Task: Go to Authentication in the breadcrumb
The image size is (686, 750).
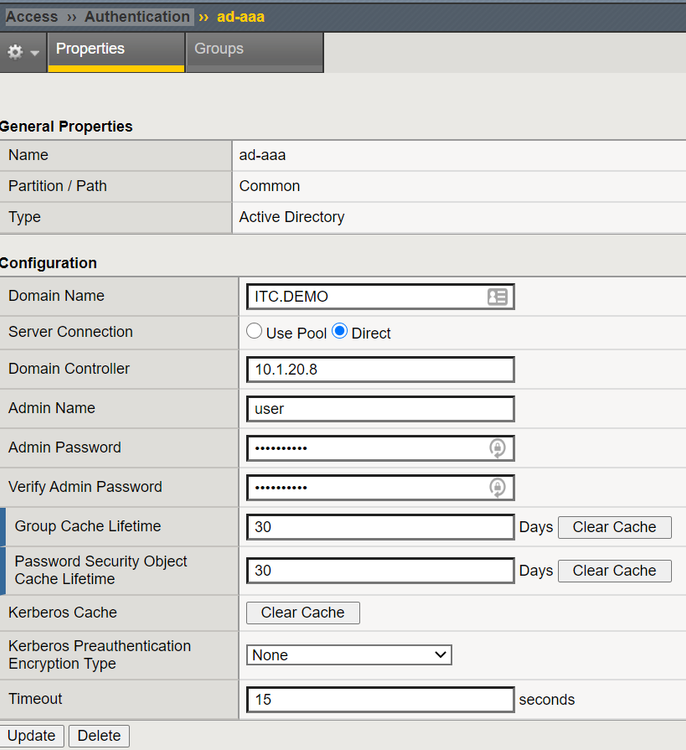Action: click(137, 17)
